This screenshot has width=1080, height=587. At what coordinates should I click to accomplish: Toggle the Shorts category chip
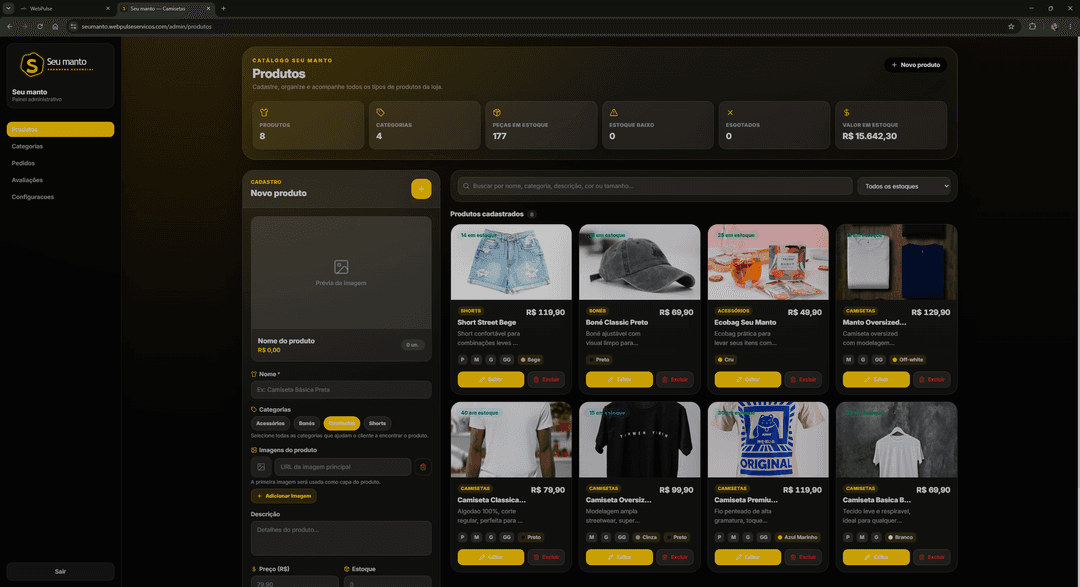coord(377,423)
